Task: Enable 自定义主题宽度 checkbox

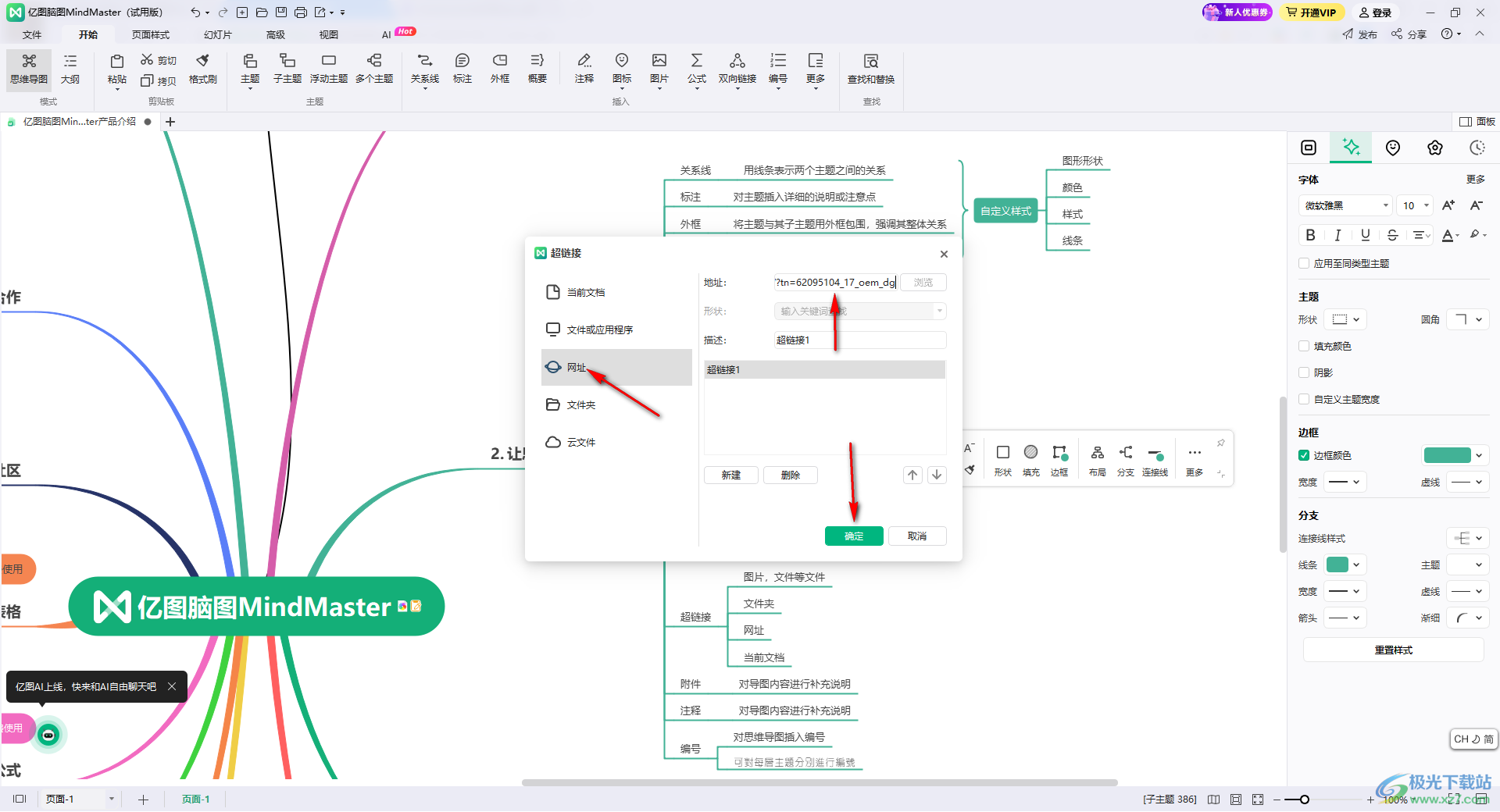Action: (1304, 399)
